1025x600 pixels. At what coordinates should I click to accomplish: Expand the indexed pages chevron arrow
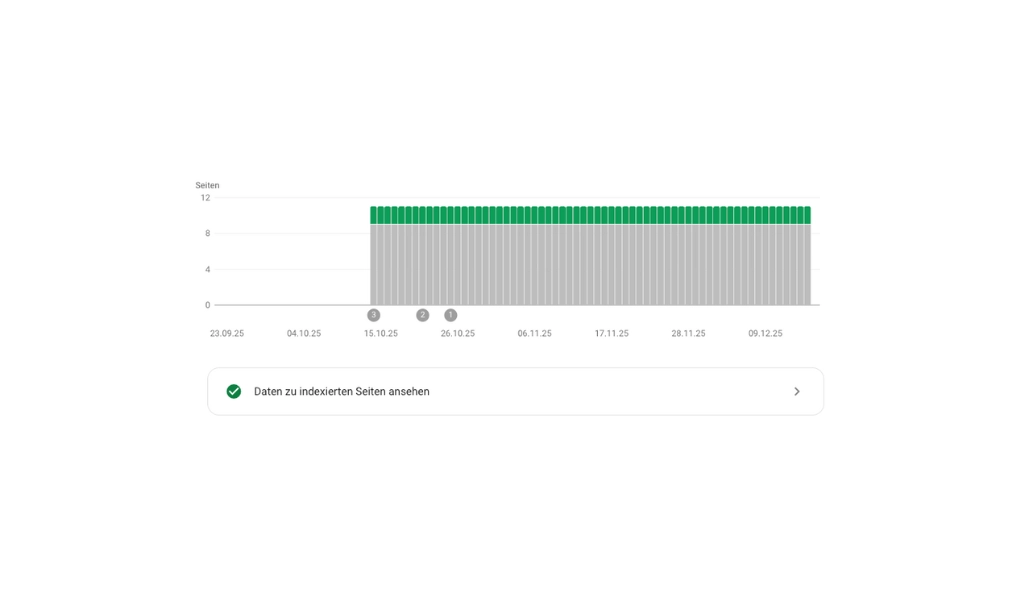click(797, 391)
